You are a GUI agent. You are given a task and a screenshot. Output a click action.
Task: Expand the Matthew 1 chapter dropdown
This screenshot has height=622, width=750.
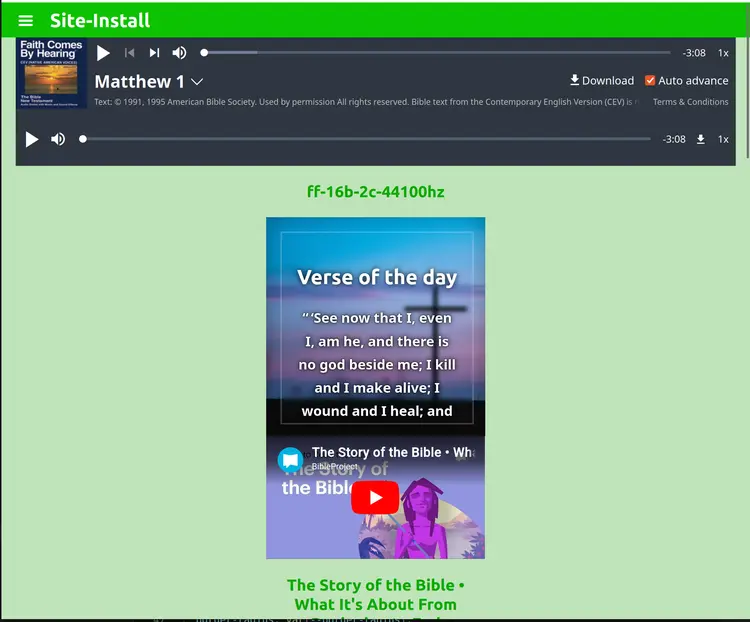click(197, 82)
